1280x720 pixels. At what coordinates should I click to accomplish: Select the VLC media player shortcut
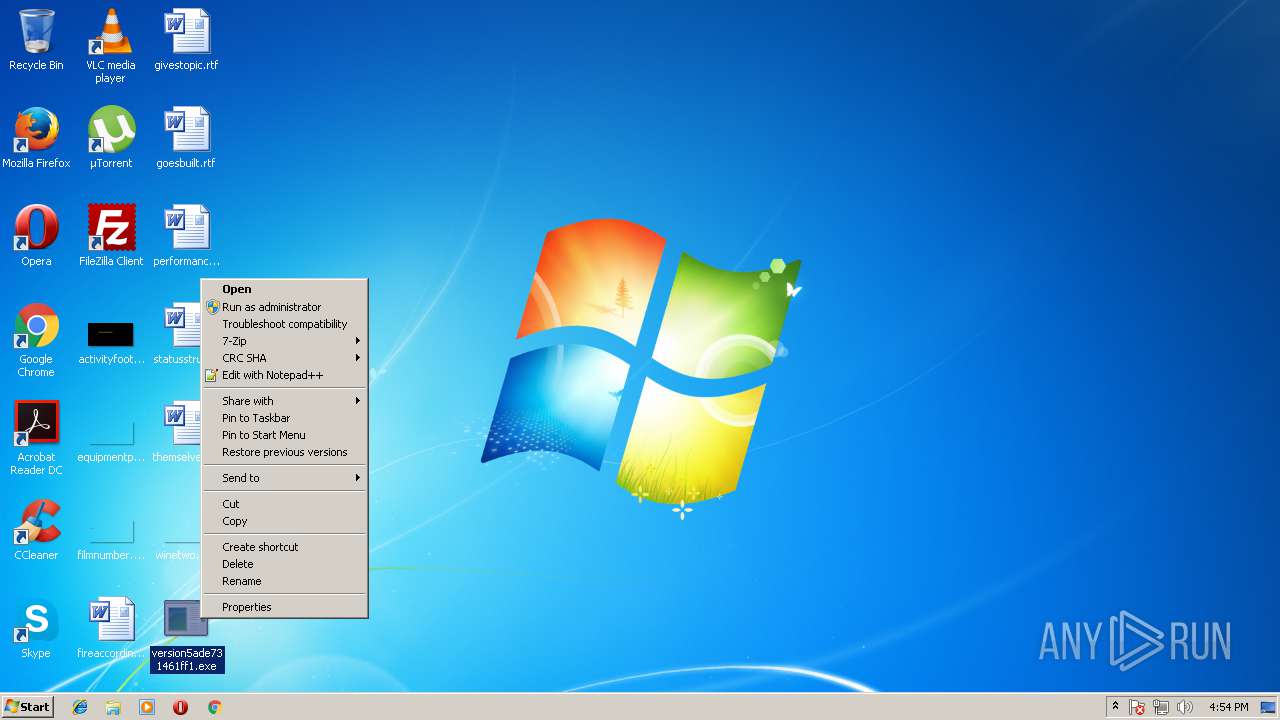point(110,46)
